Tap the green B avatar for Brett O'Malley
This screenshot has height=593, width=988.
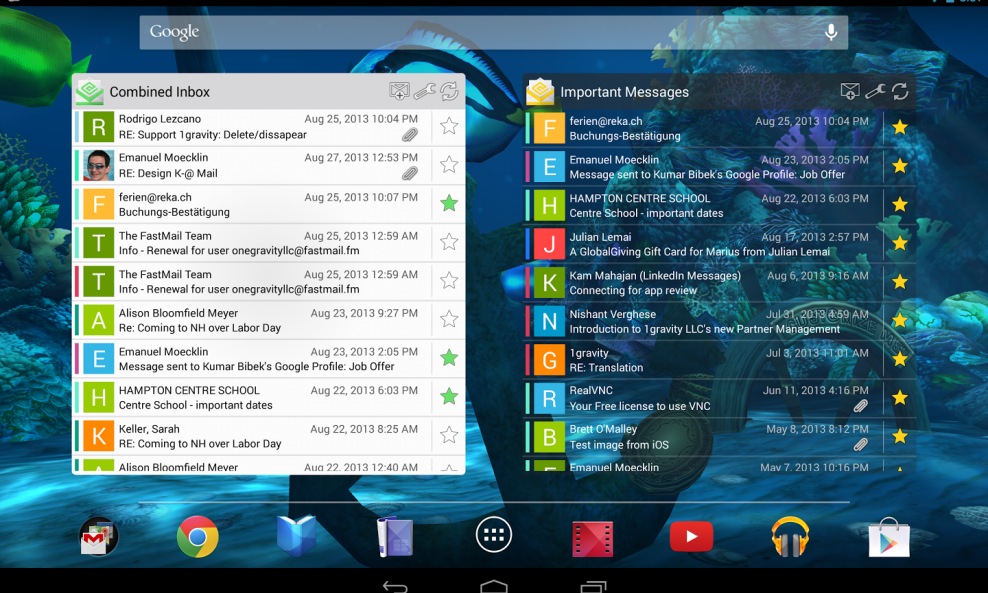(x=549, y=437)
